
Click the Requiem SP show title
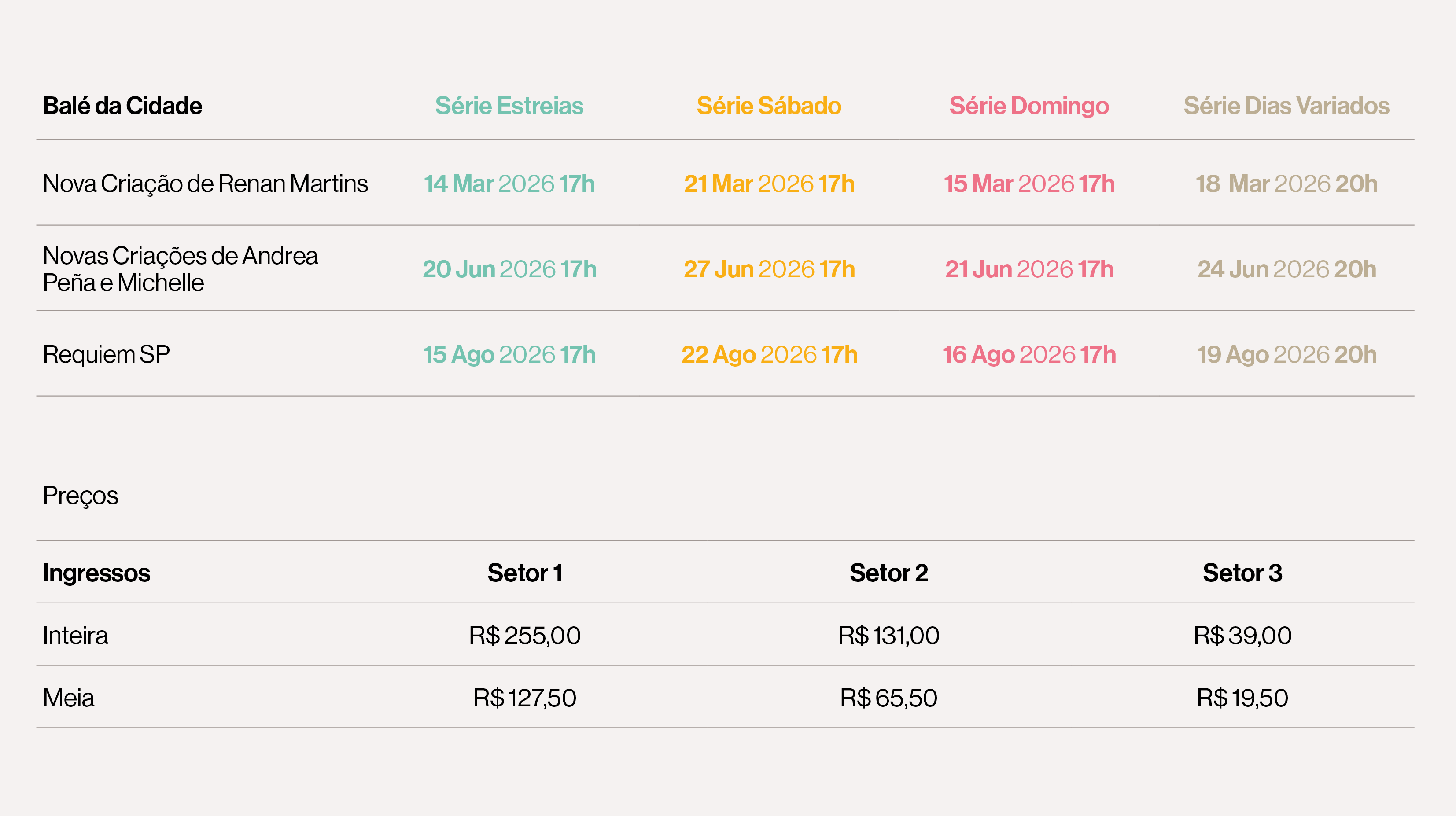click(106, 354)
